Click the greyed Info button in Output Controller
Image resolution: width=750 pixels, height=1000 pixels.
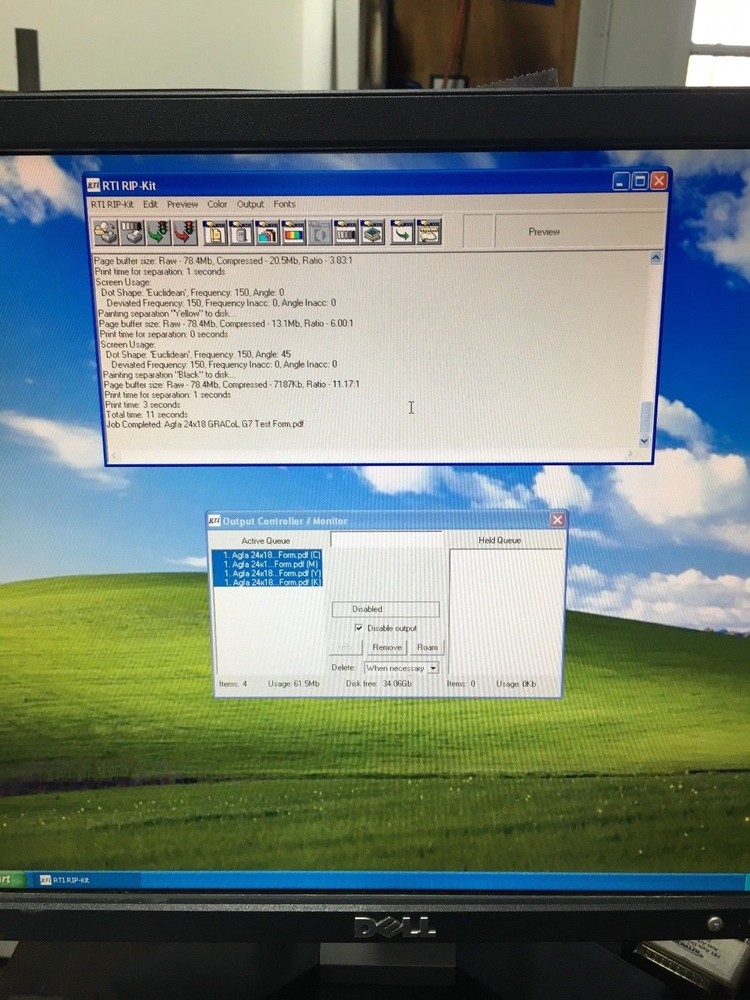click(x=345, y=647)
